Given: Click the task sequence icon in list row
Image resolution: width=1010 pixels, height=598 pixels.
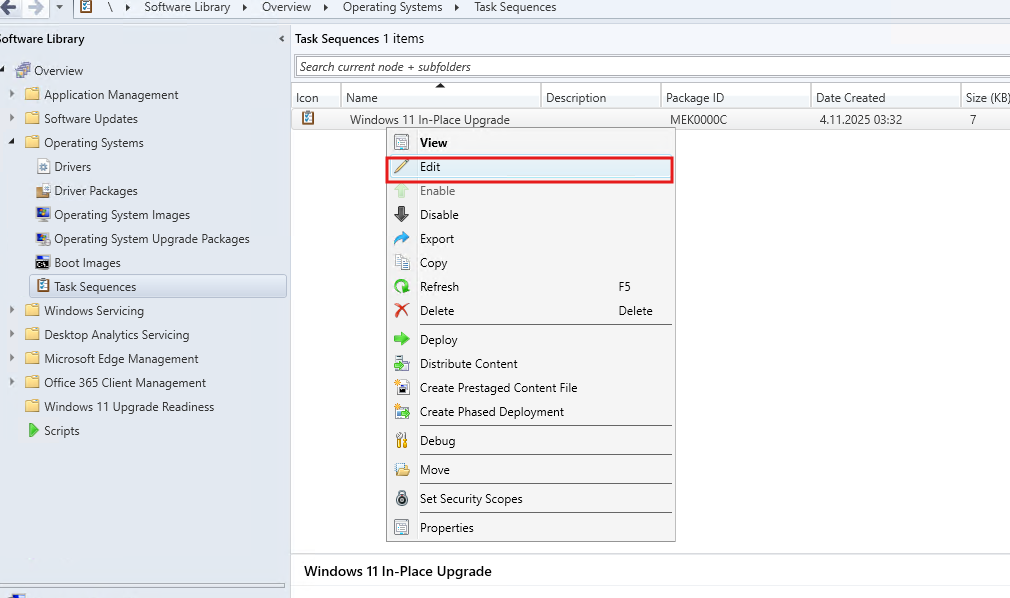Looking at the screenshot, I should pos(308,119).
